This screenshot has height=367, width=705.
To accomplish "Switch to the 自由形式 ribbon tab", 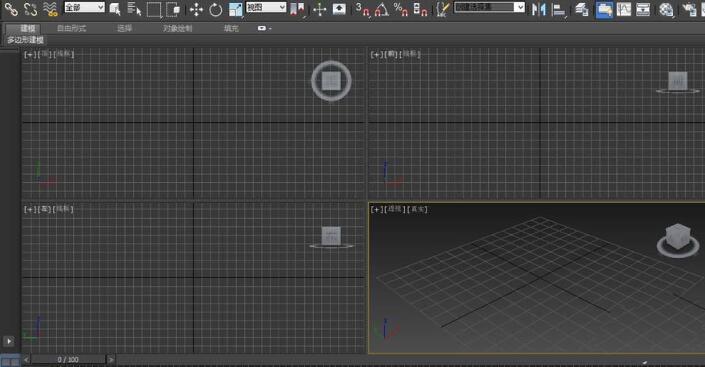I will pos(71,28).
